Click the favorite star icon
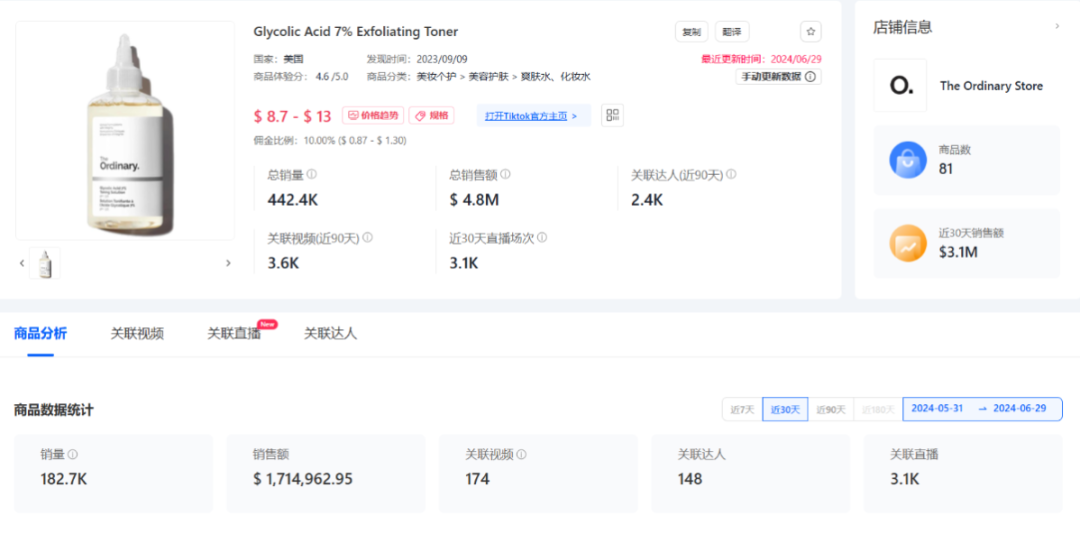Screen dimensions: 1080x534 (x=811, y=32)
